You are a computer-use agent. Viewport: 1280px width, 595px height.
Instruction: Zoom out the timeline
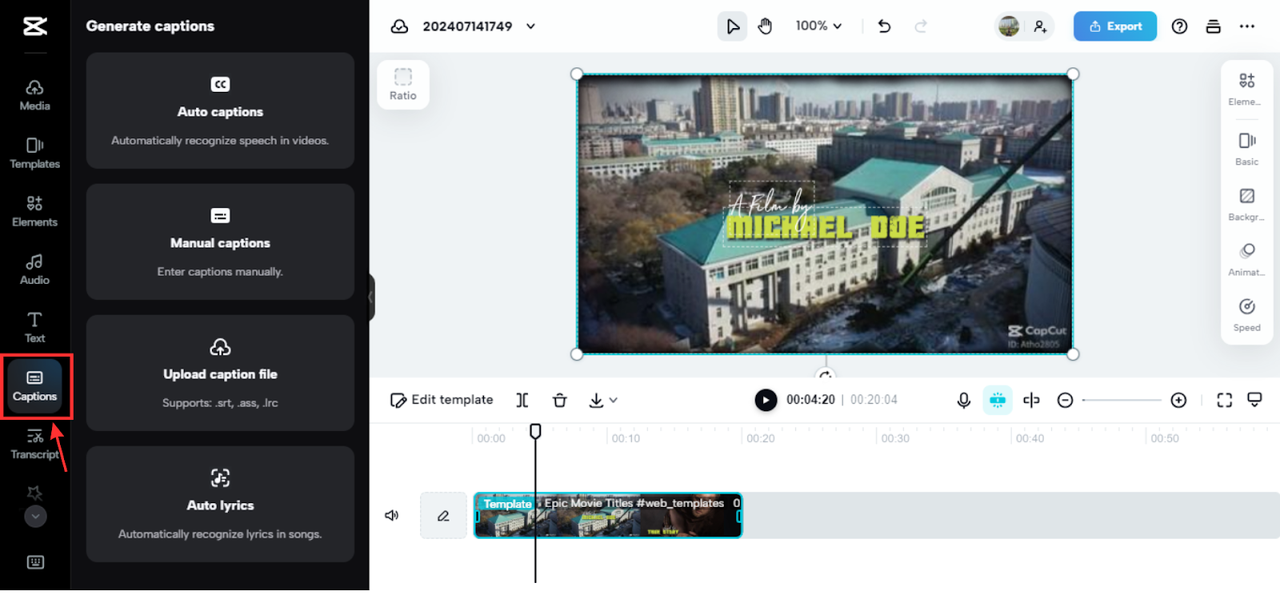pyautogui.click(x=1065, y=400)
